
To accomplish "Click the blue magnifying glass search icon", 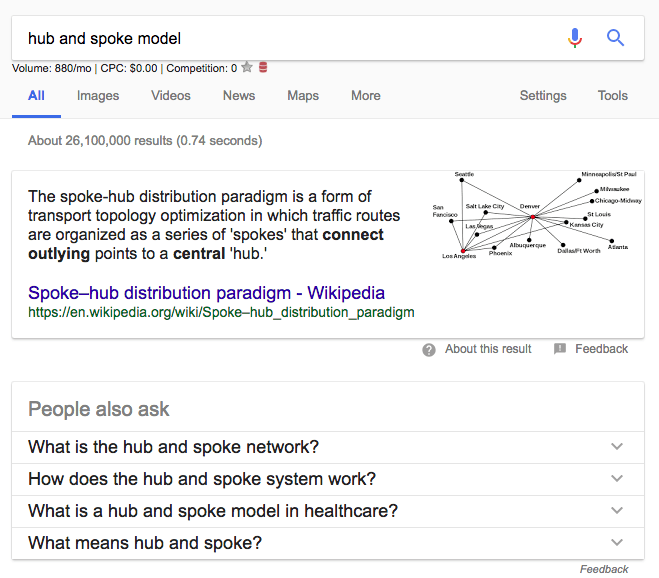I will [x=616, y=39].
